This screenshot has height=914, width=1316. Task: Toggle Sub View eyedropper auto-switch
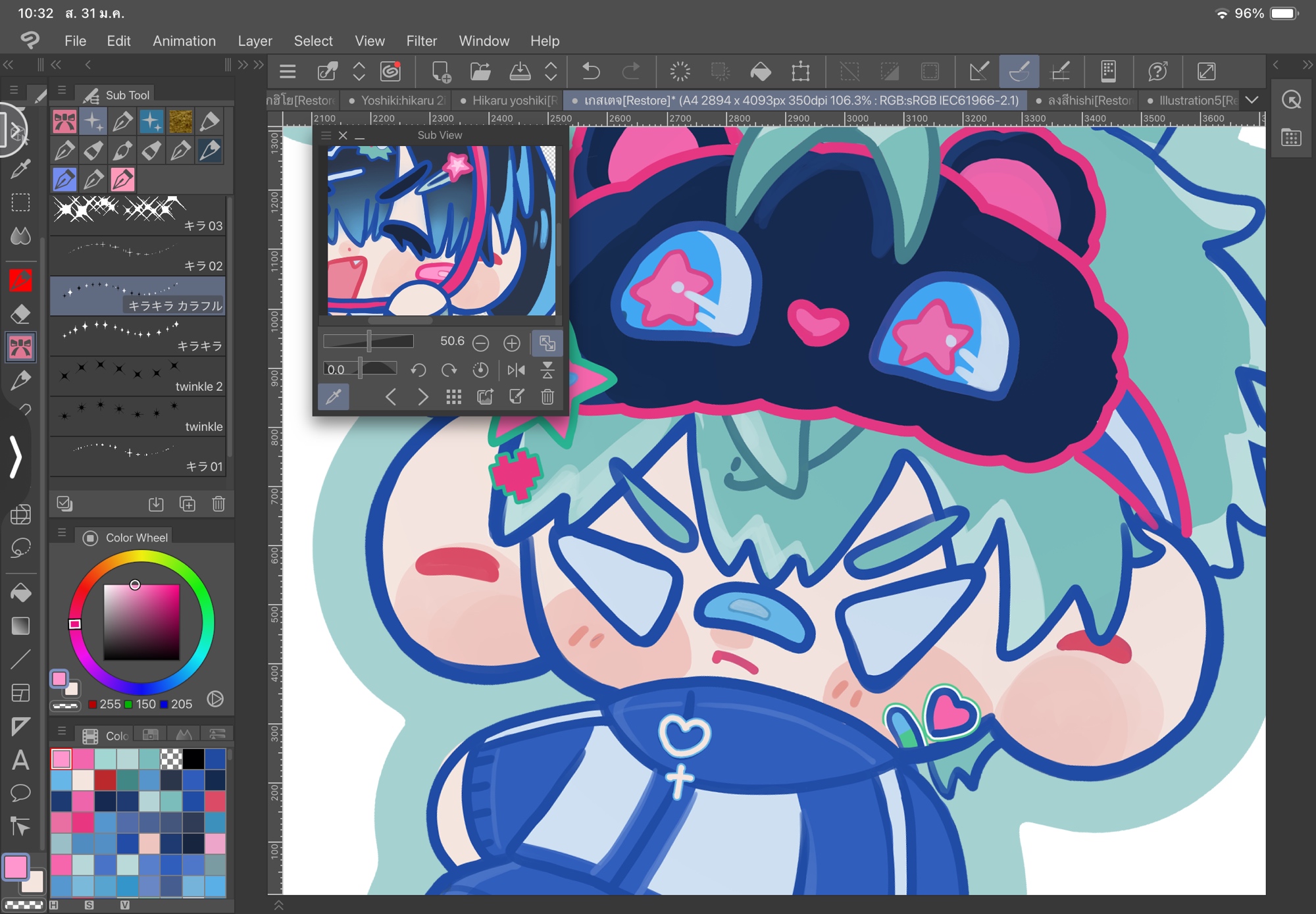[334, 397]
